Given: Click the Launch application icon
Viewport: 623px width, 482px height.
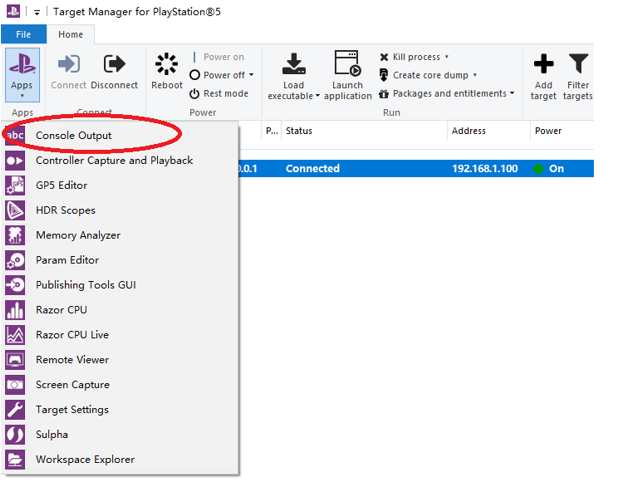Looking at the screenshot, I should click(x=347, y=65).
